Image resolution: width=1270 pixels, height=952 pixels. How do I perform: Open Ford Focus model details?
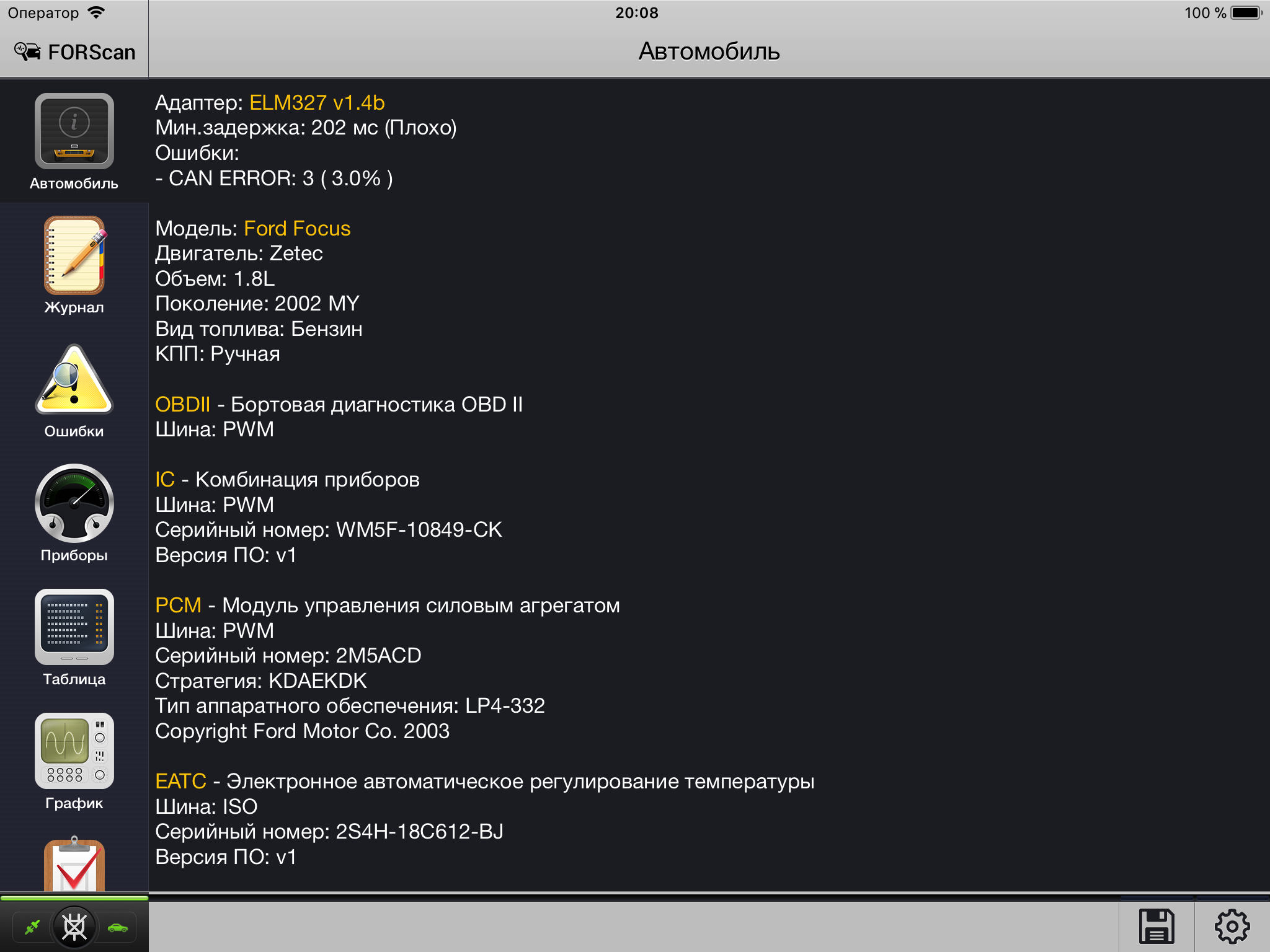coord(296,229)
